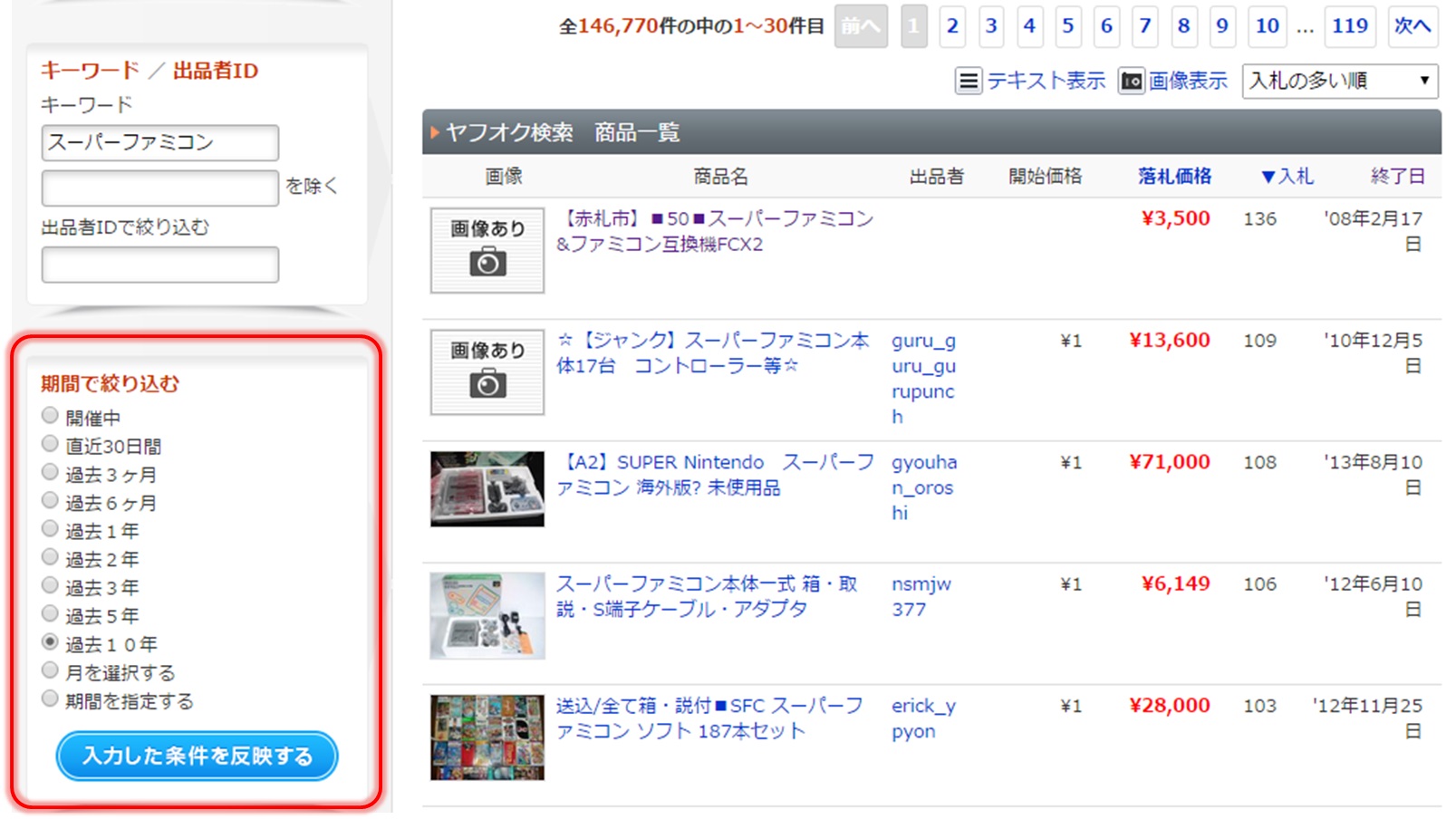Viewport: 1456px width, 819px height.
Task: Open seller gyouhan_oroshi profile link
Action: click(923, 487)
